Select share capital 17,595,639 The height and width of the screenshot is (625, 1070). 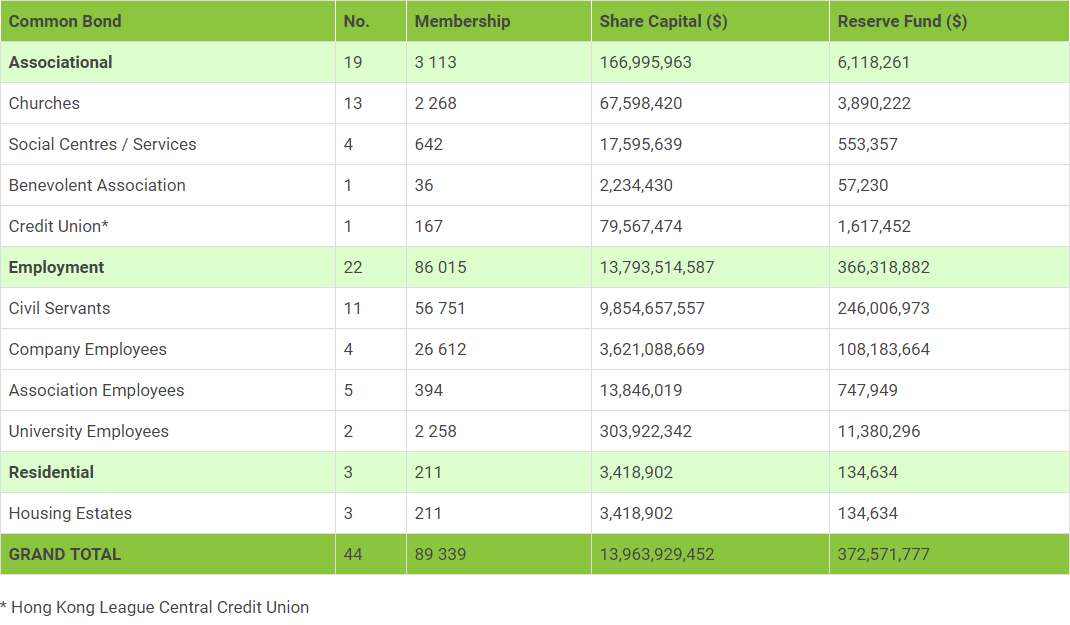click(641, 144)
